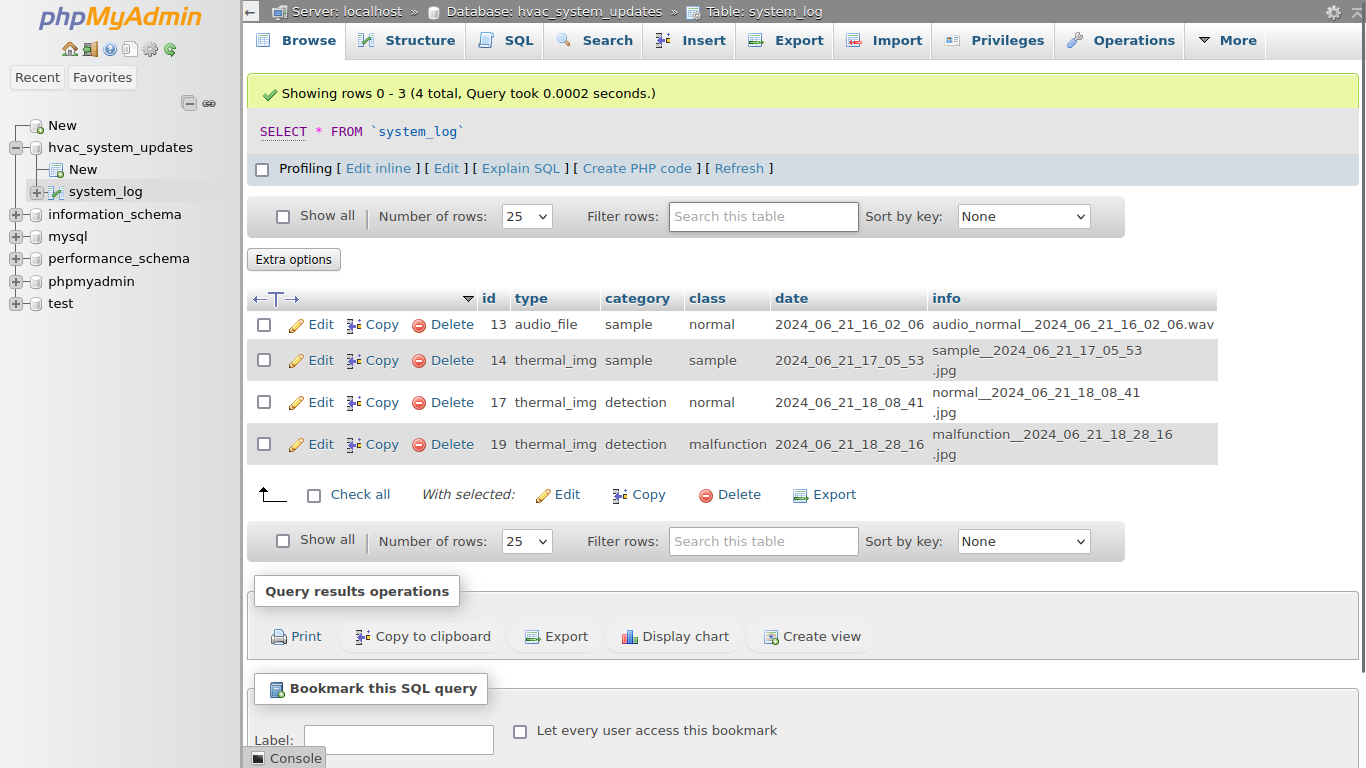Open the Favorites tab in sidebar
This screenshot has height=768, width=1366.
coord(102,78)
